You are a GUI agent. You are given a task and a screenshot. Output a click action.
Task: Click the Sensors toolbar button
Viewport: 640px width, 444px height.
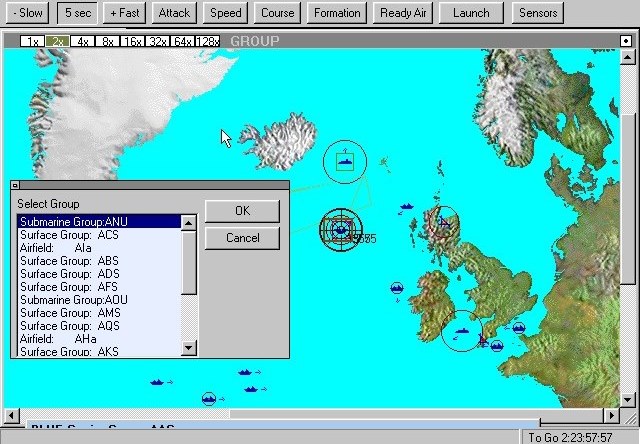coord(537,13)
